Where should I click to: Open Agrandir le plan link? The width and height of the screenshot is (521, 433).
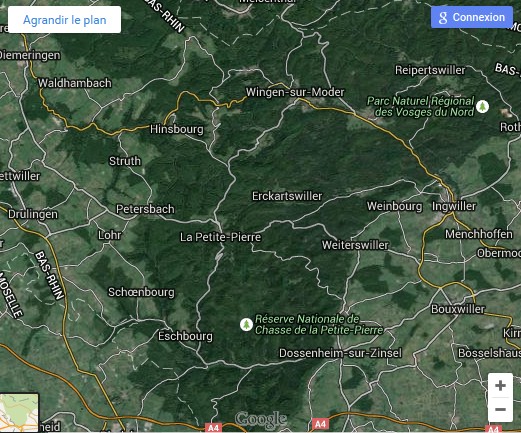point(65,20)
